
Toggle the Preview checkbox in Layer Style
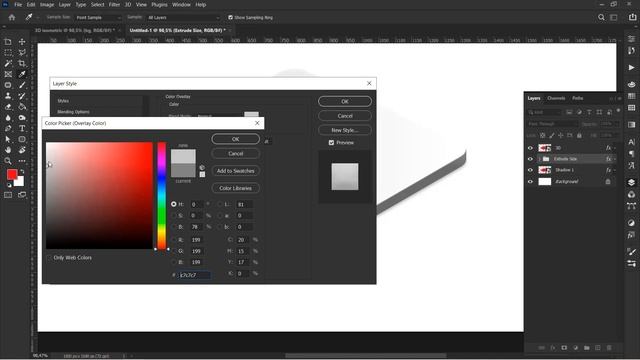331,142
